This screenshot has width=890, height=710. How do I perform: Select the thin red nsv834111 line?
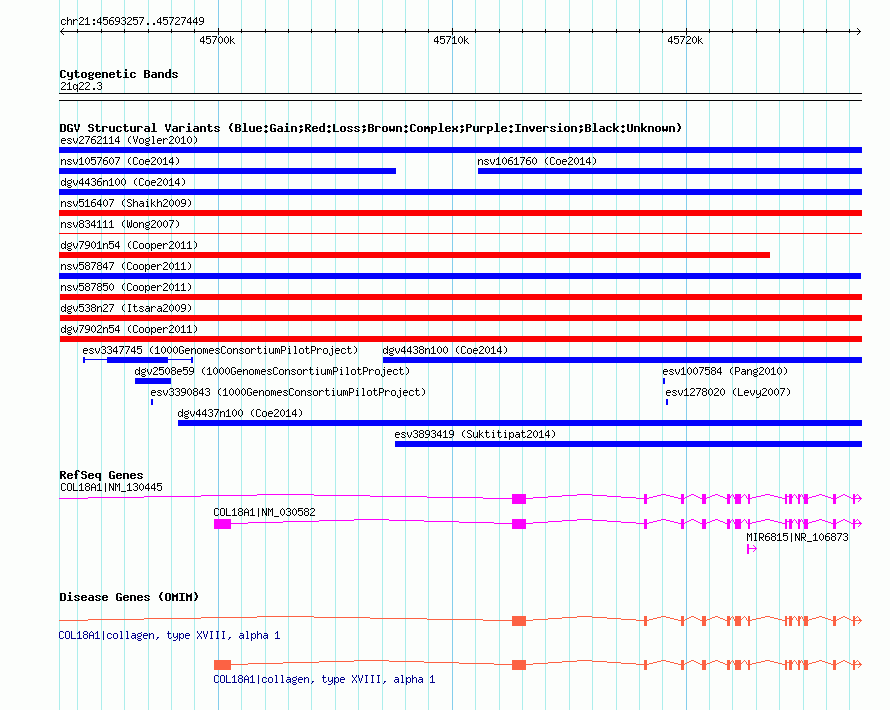tap(460, 233)
